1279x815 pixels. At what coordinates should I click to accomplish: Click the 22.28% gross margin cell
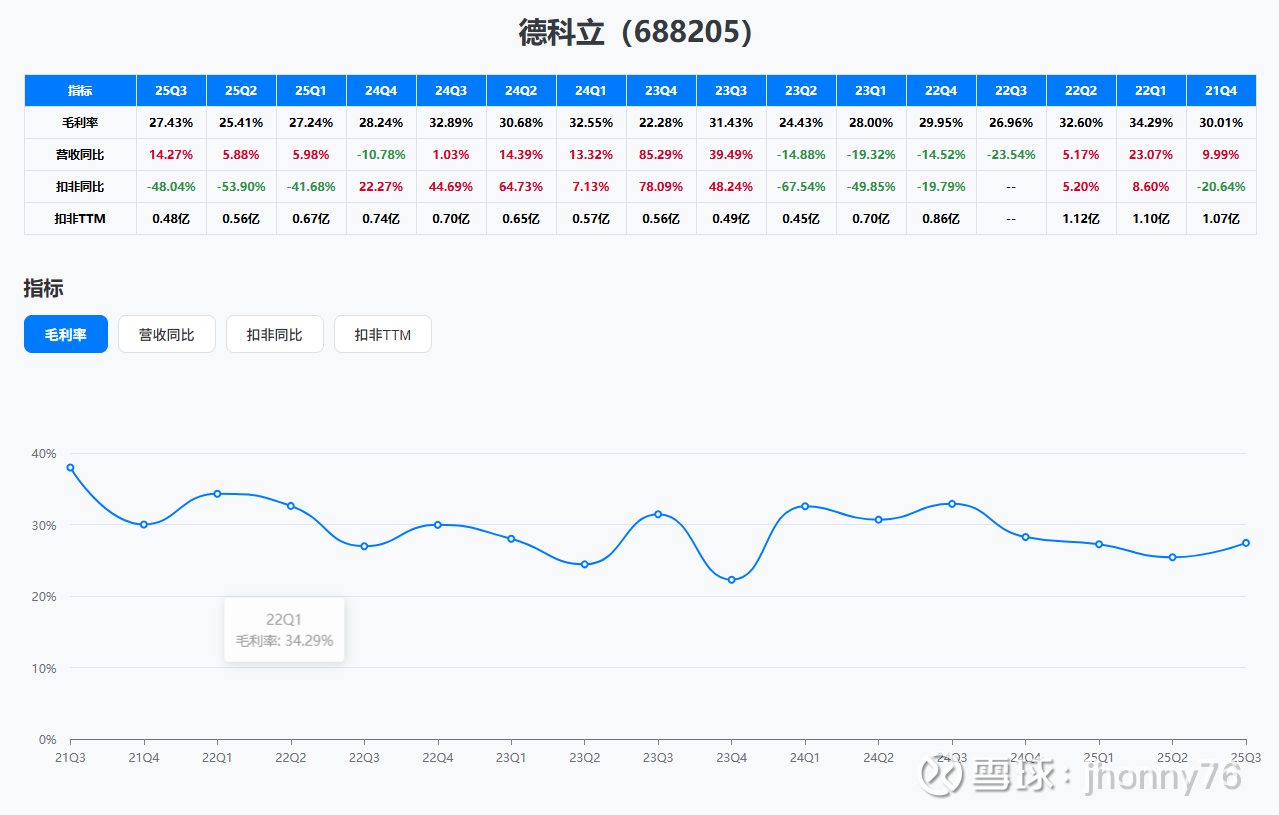click(661, 123)
